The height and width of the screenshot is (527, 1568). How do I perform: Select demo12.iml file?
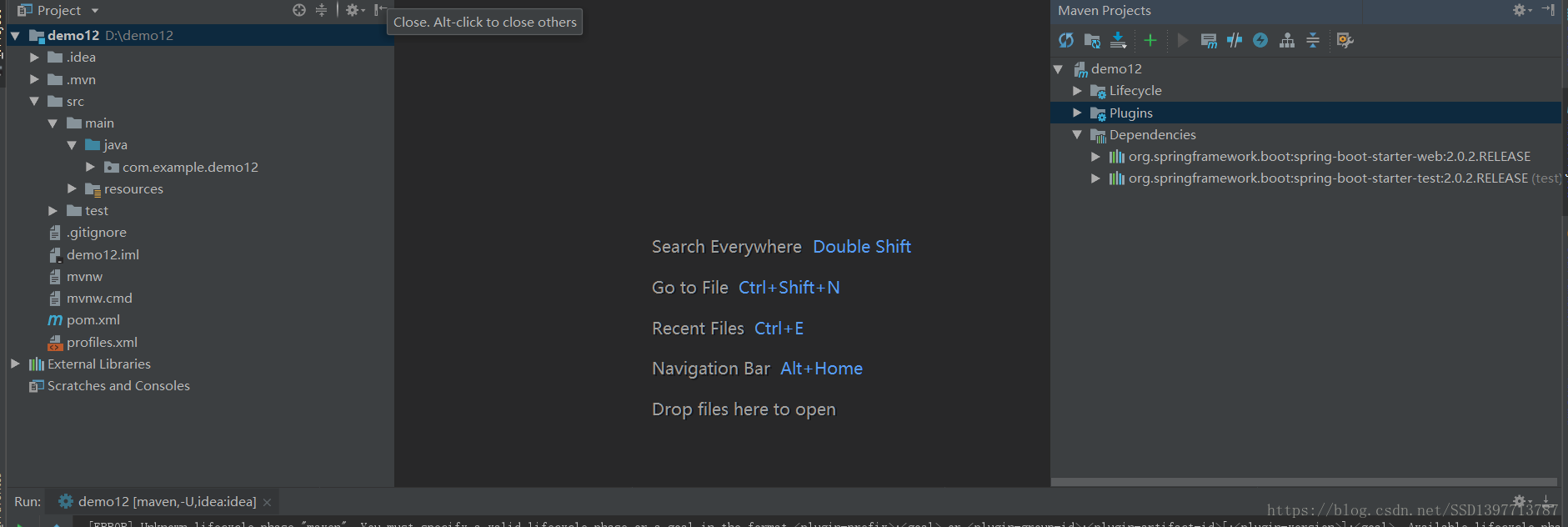(103, 254)
